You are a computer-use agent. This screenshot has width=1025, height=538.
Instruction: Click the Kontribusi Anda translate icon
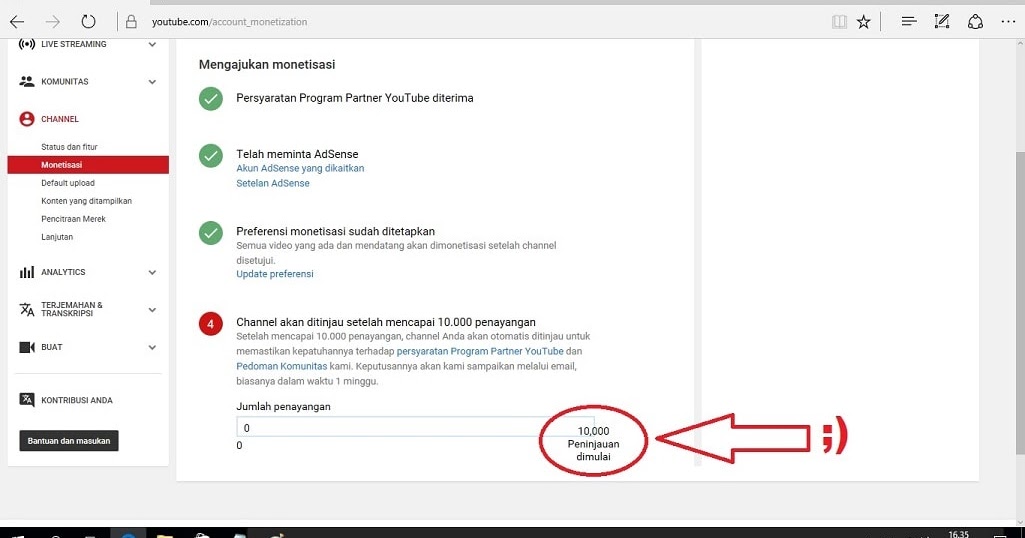[x=27, y=400]
